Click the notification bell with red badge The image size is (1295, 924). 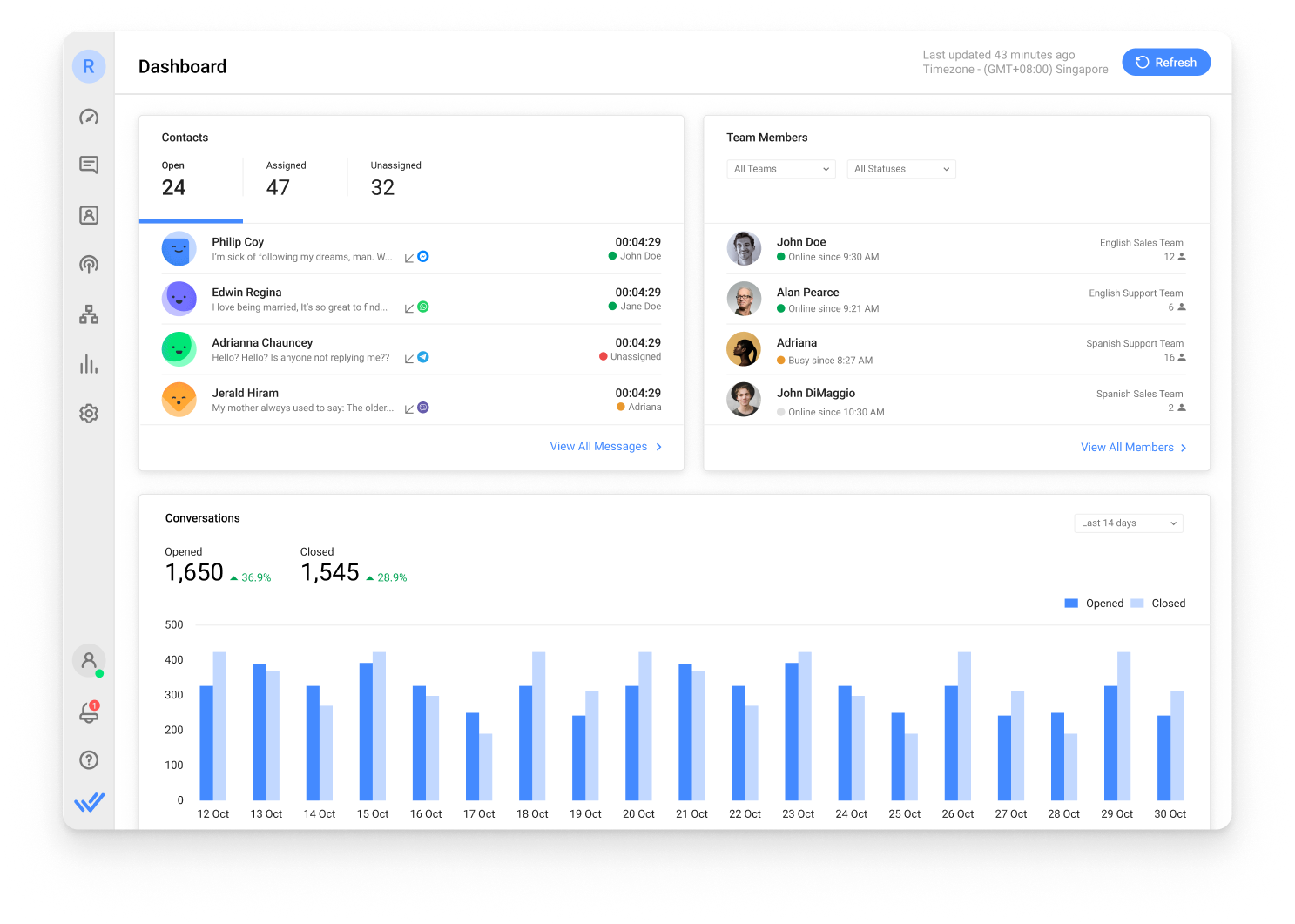click(88, 712)
